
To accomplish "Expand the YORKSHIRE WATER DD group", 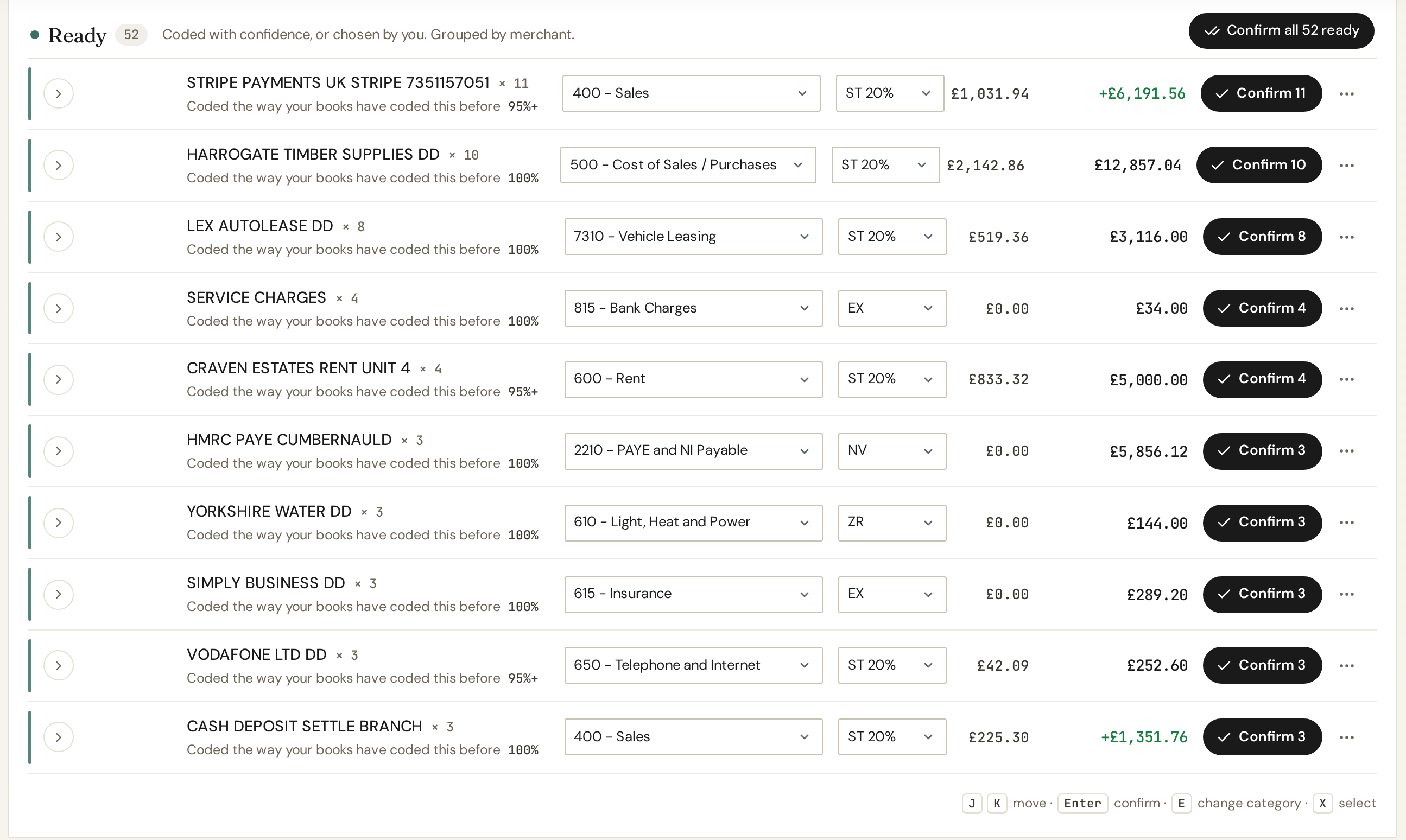I will point(58,523).
